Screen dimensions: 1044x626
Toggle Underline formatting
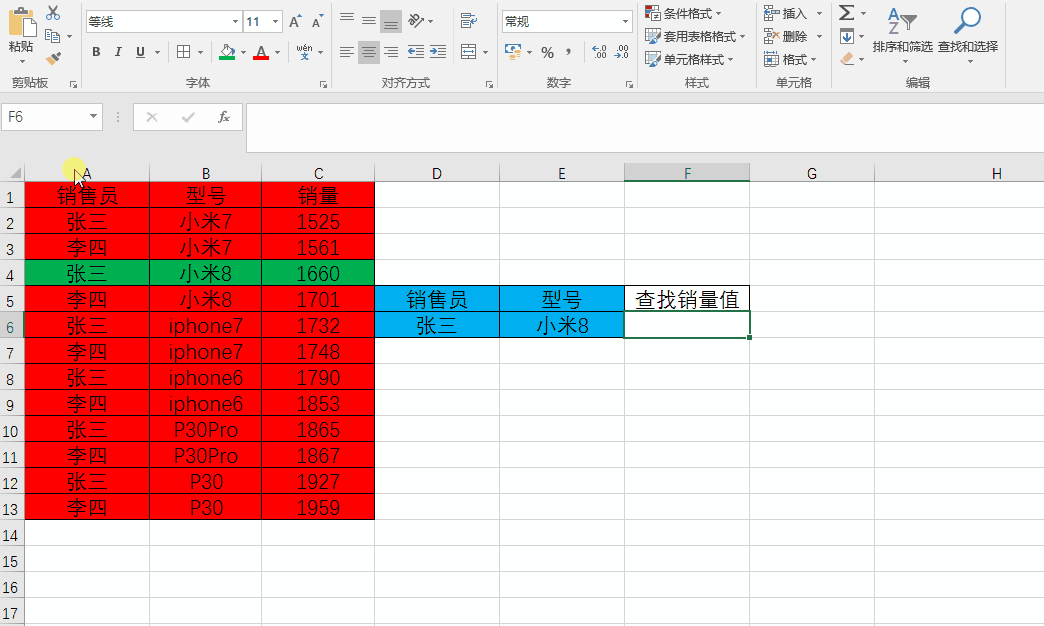140,52
